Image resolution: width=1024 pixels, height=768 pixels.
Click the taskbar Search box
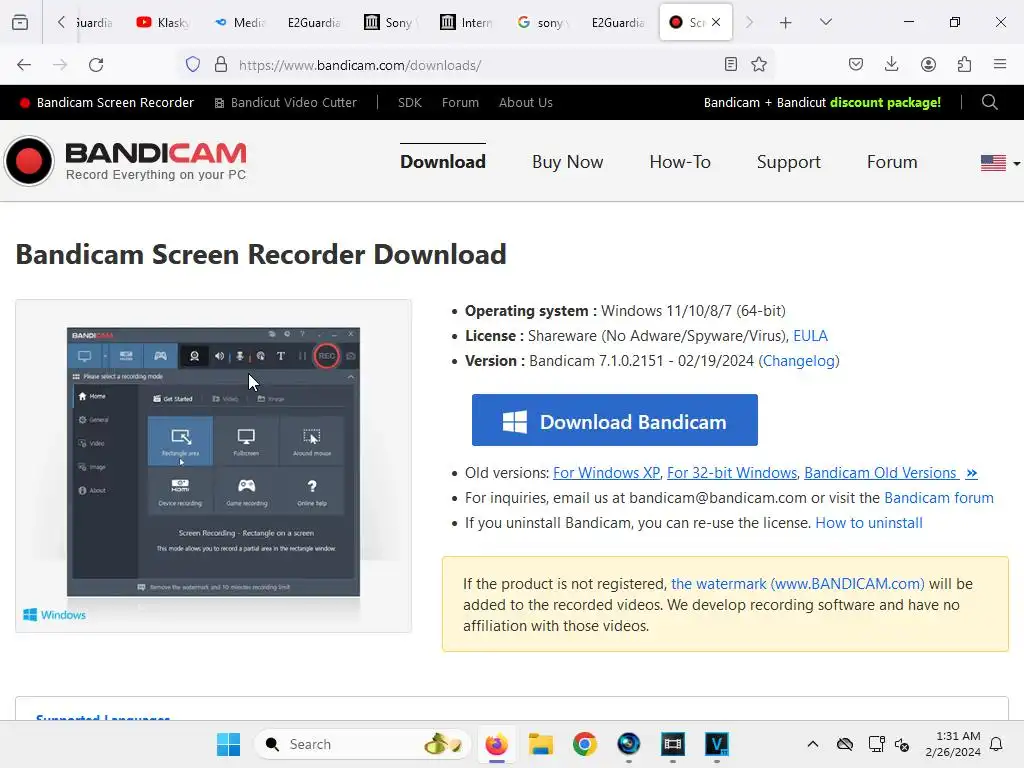(362, 744)
